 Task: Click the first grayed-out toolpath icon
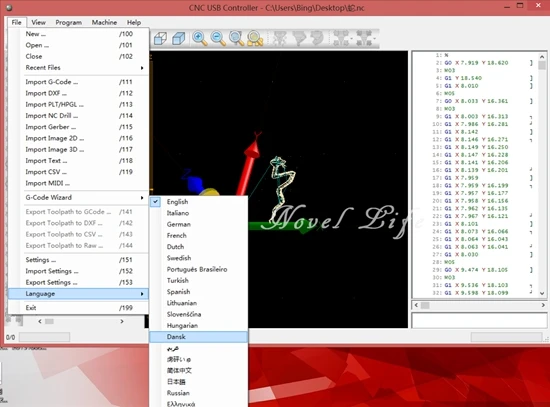click(280, 38)
